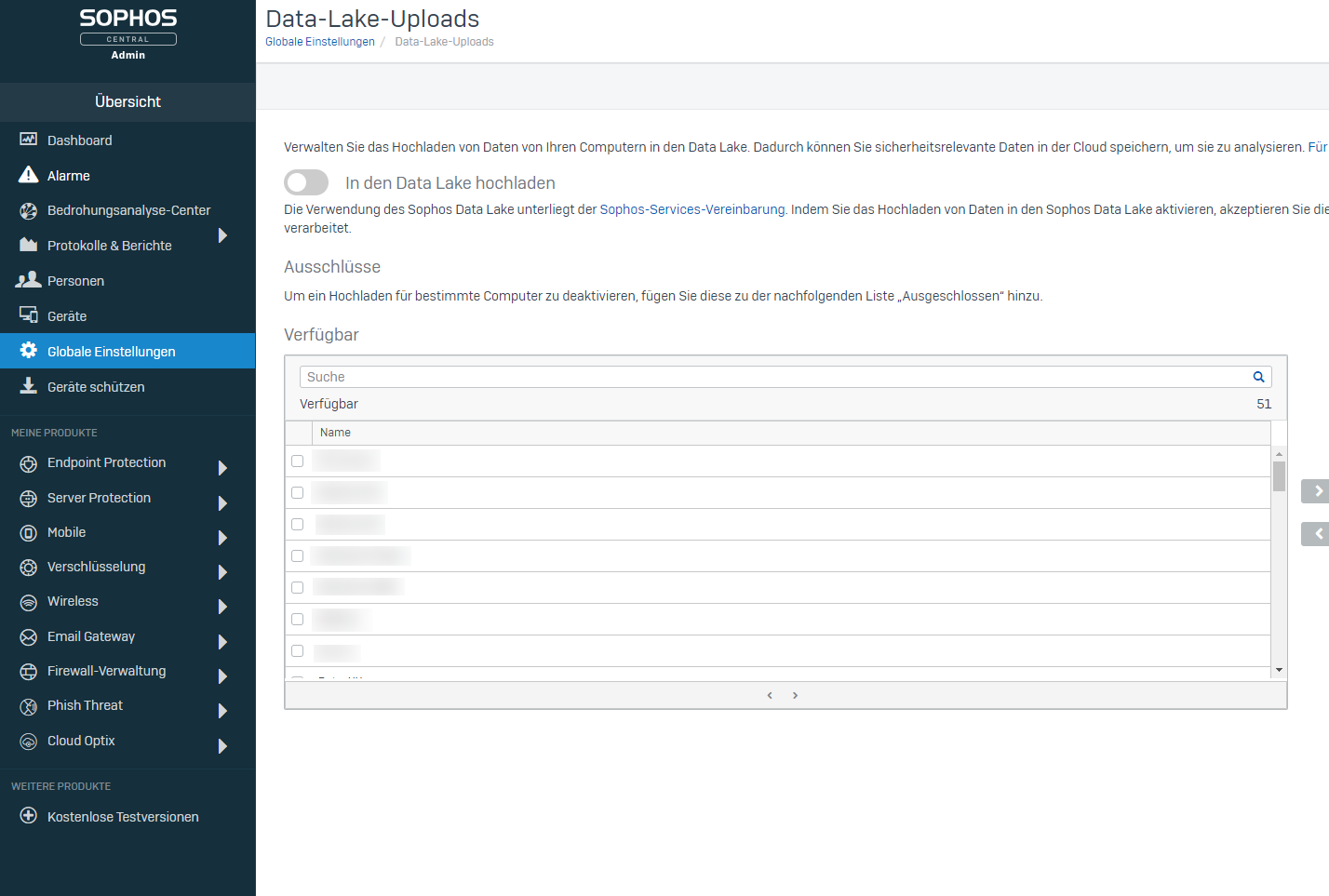Expand the Protokolle & Berichte arrow
Screen dimensions: 1329x896
pos(222,235)
